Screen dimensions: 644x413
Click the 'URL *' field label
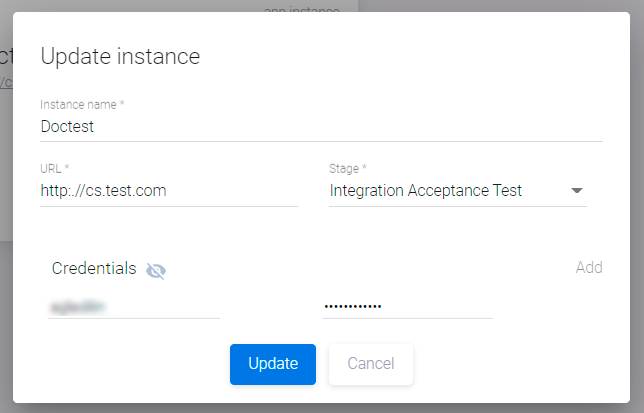[55, 168]
